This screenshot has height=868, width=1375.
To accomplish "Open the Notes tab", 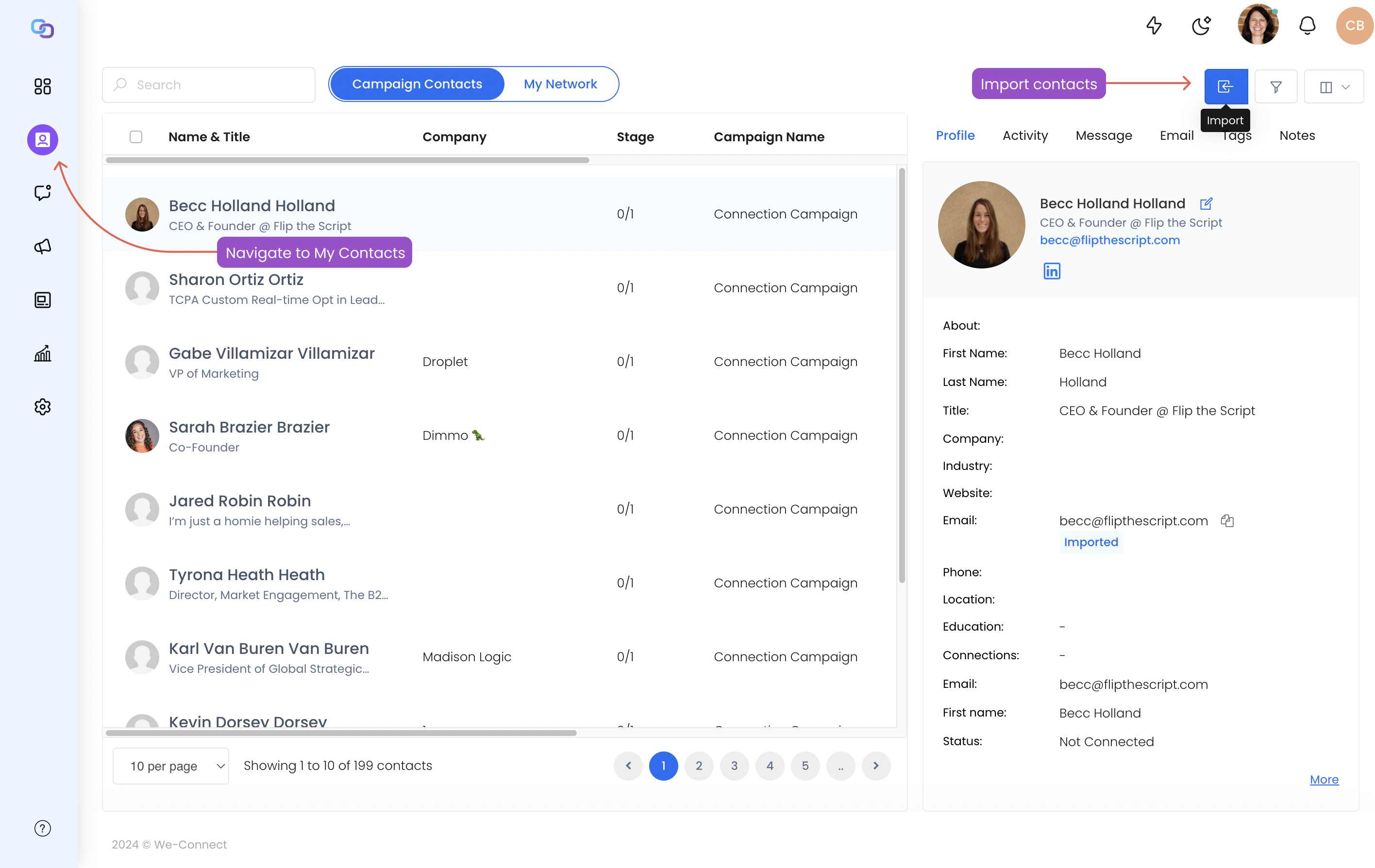I will [x=1297, y=135].
